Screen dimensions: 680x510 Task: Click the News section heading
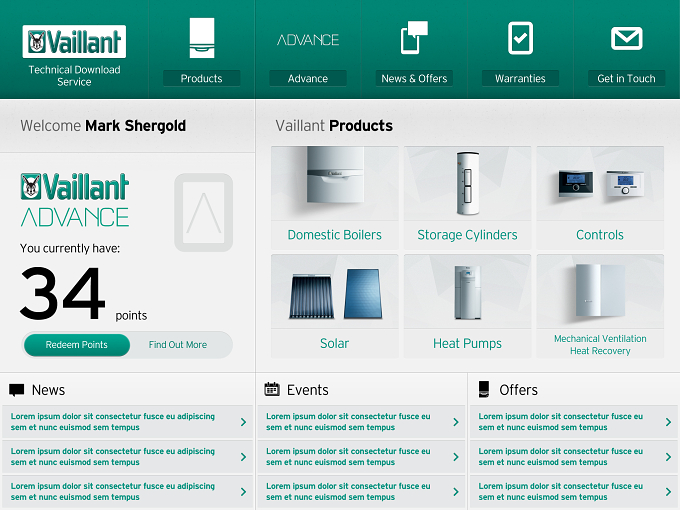(49, 390)
